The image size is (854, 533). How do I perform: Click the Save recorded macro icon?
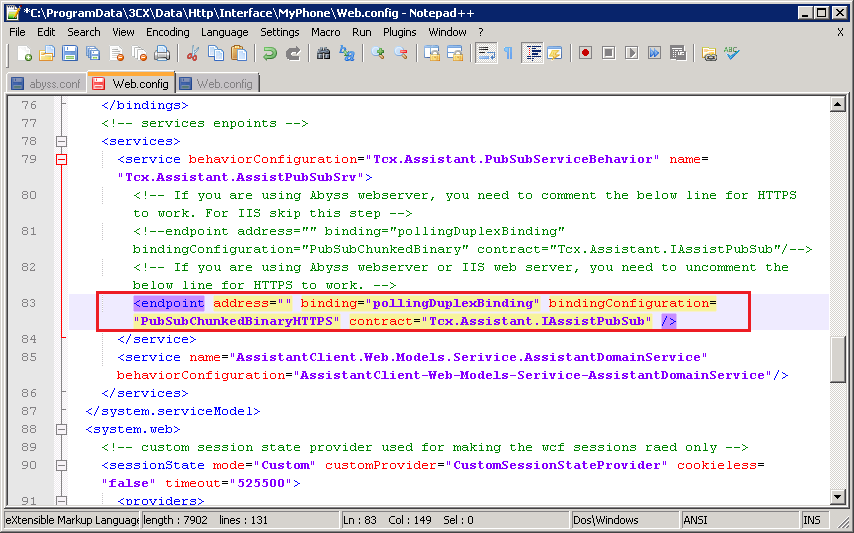[678, 53]
